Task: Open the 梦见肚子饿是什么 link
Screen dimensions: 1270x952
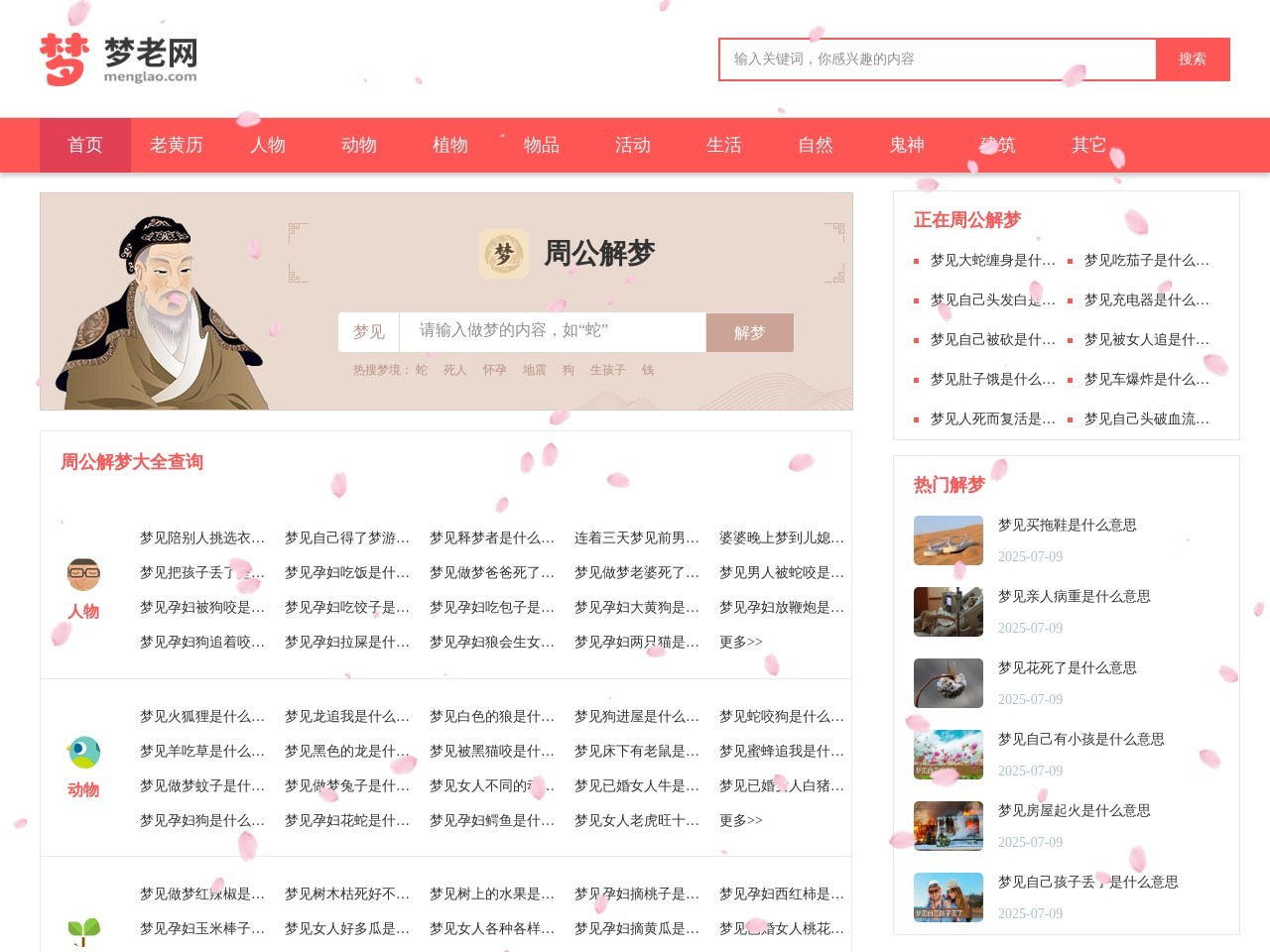Action: coord(993,380)
